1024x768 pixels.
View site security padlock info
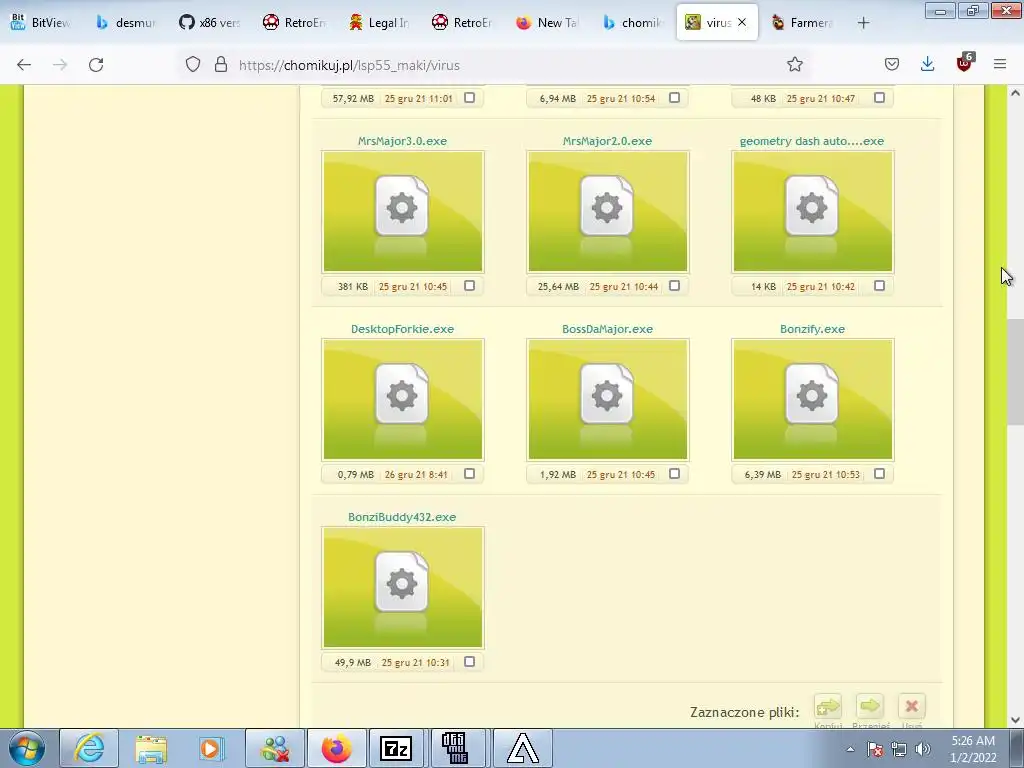tap(221, 65)
